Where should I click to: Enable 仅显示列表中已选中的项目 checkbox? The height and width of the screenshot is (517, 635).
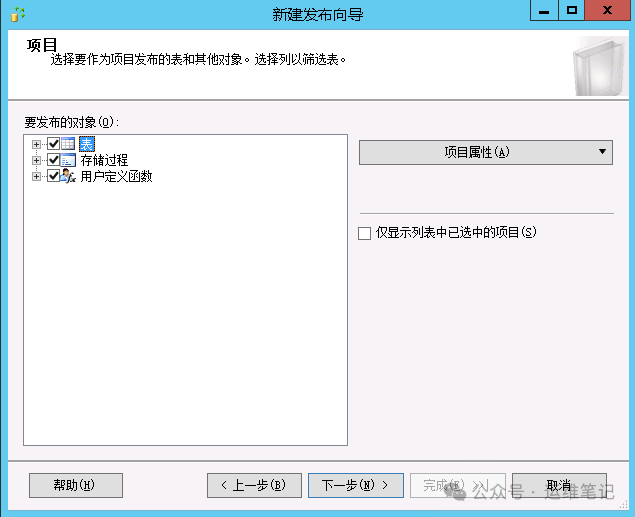364,233
